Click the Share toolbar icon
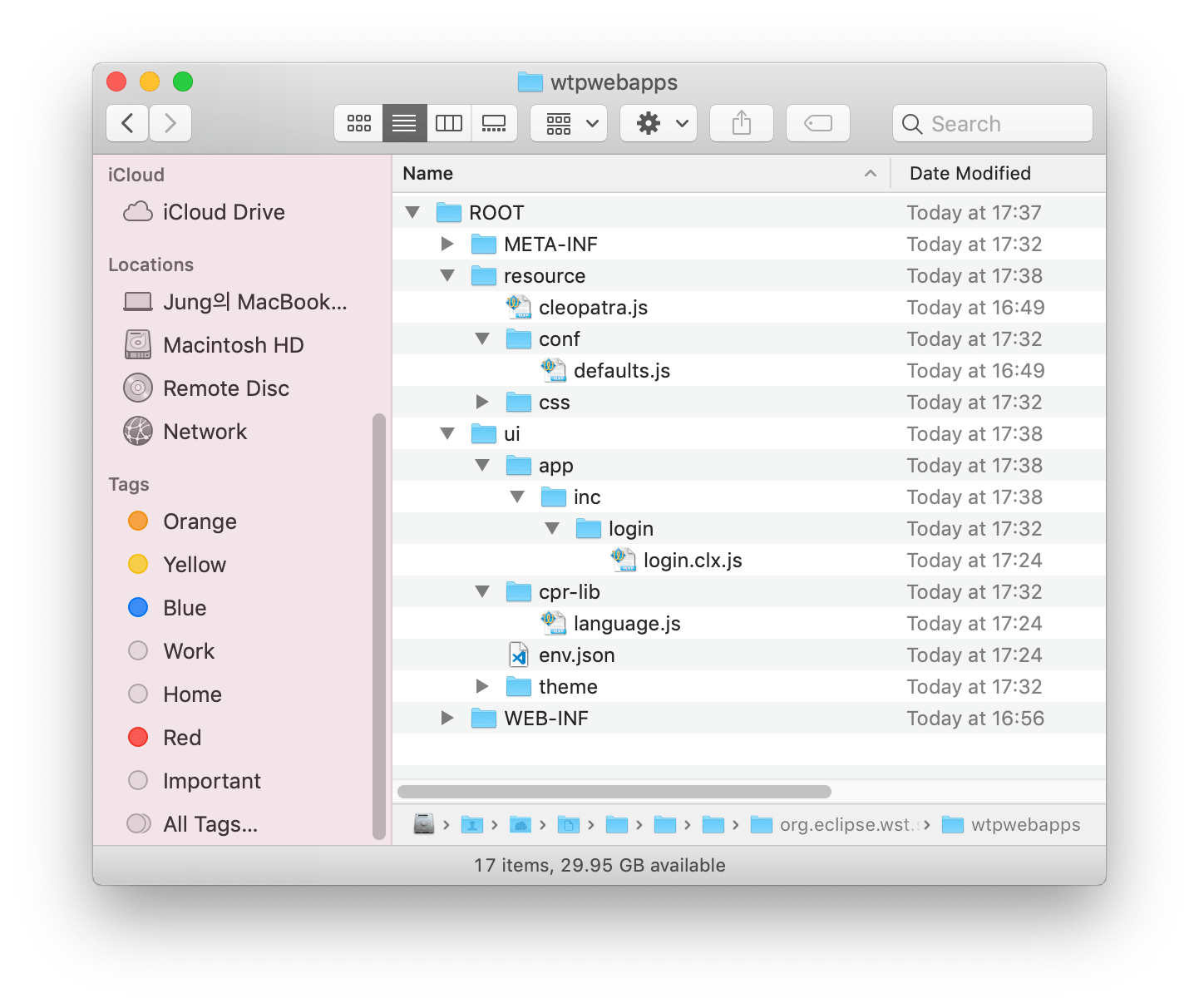 point(741,124)
